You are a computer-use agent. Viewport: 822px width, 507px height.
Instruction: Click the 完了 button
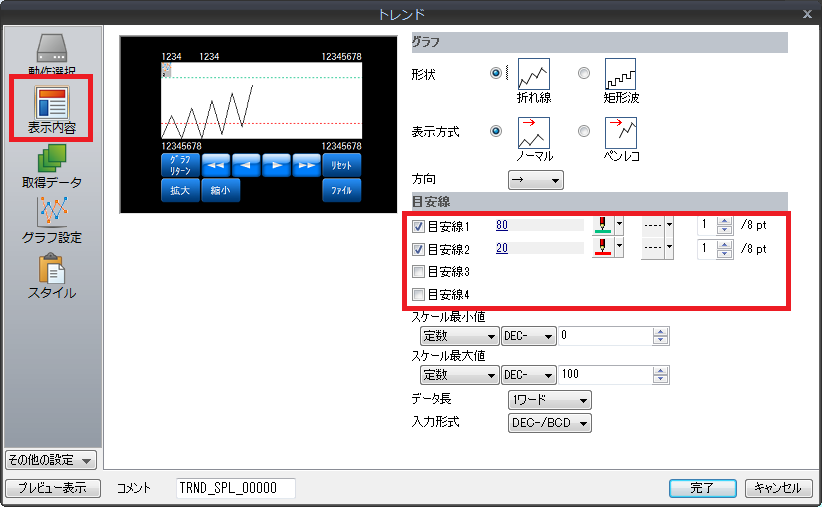coord(703,488)
